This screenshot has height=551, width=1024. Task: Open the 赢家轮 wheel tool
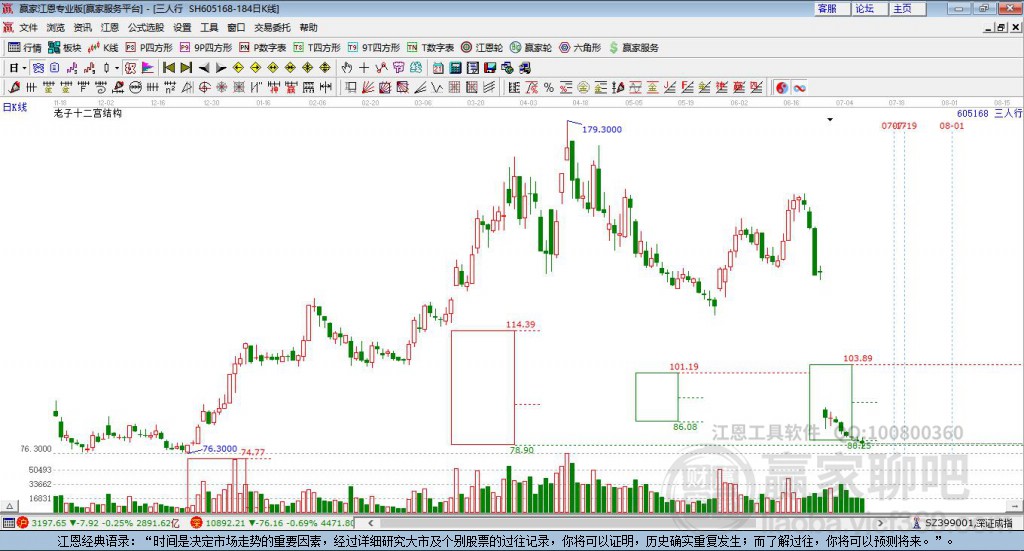coord(531,48)
